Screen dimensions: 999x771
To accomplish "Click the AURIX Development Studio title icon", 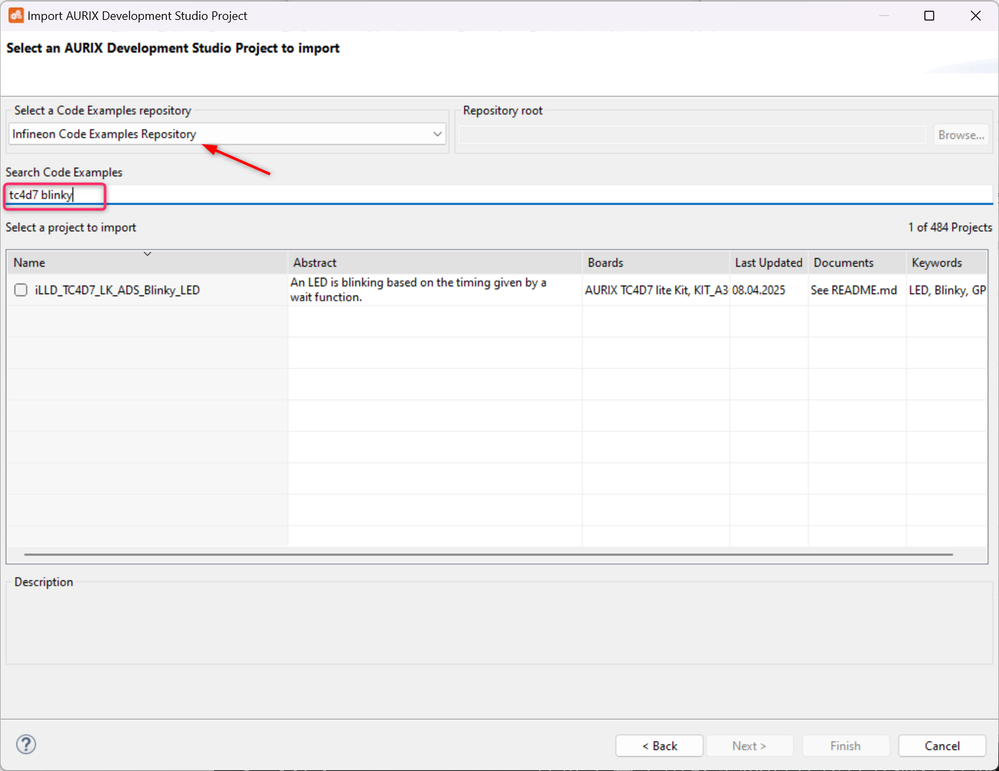I will [15, 16].
